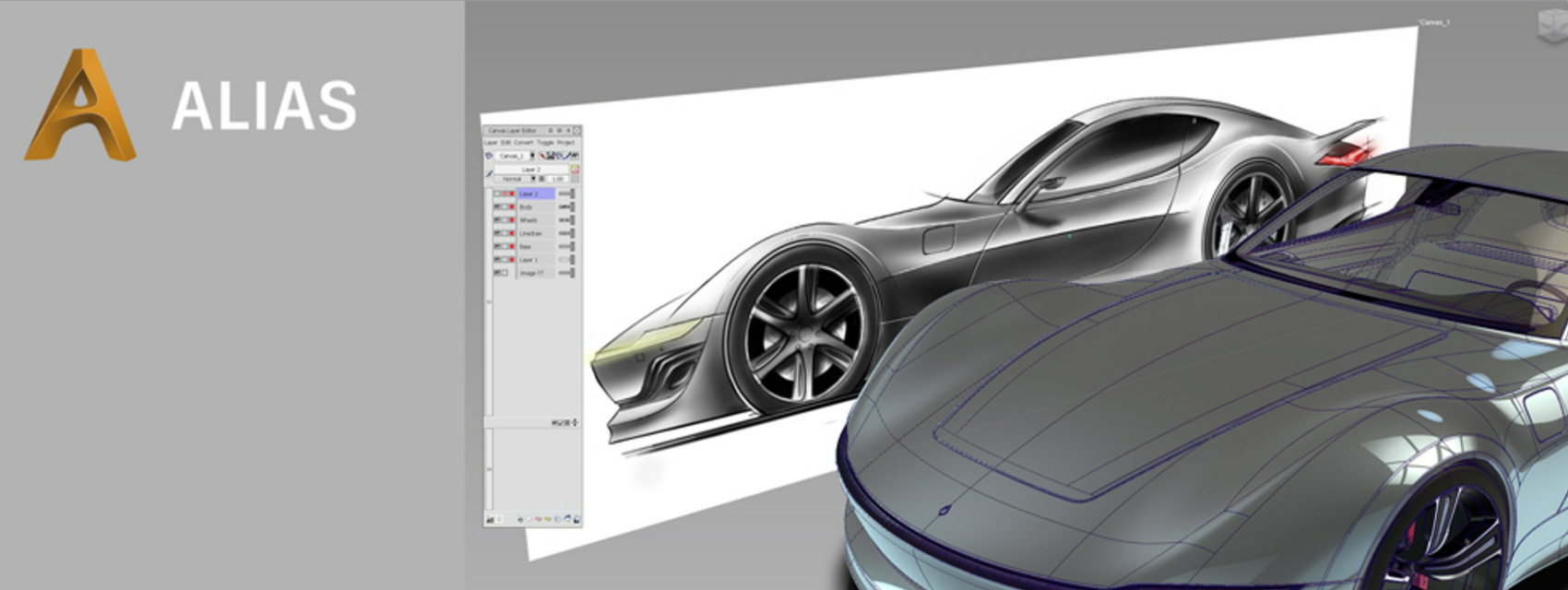The width and height of the screenshot is (1568, 590).
Task: Open the Convert menu in Canvas Layer Editor
Action: (x=523, y=143)
